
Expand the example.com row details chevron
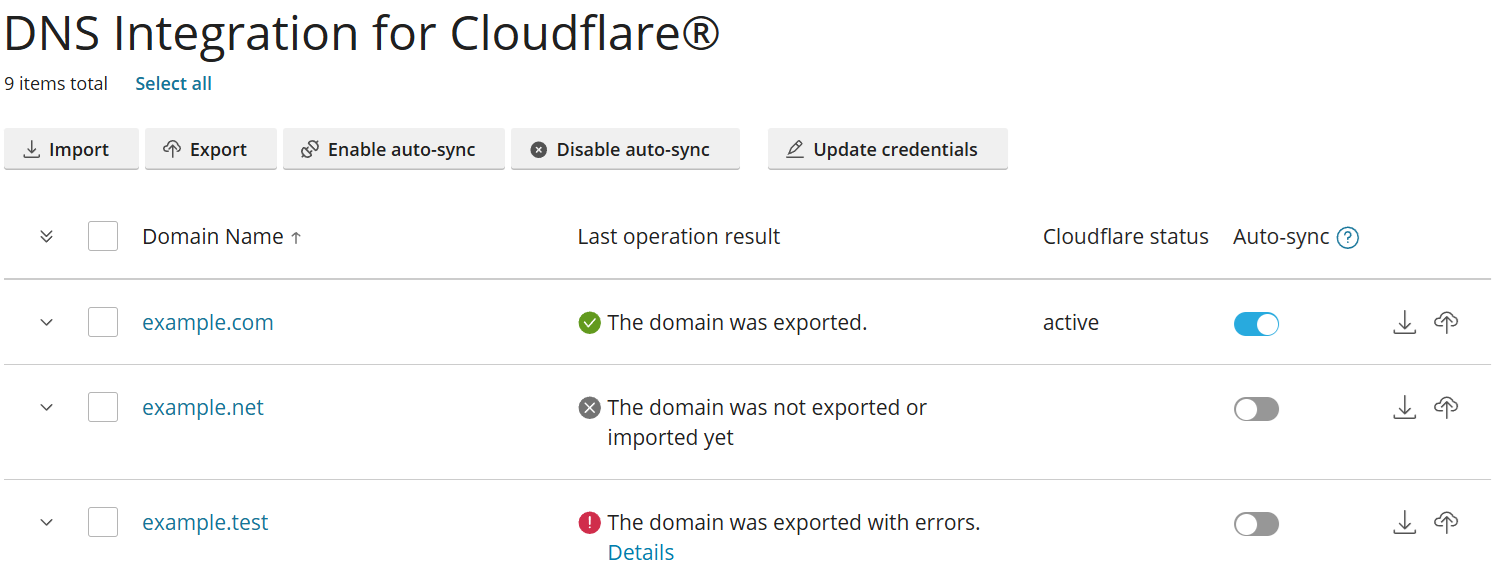[x=46, y=322]
